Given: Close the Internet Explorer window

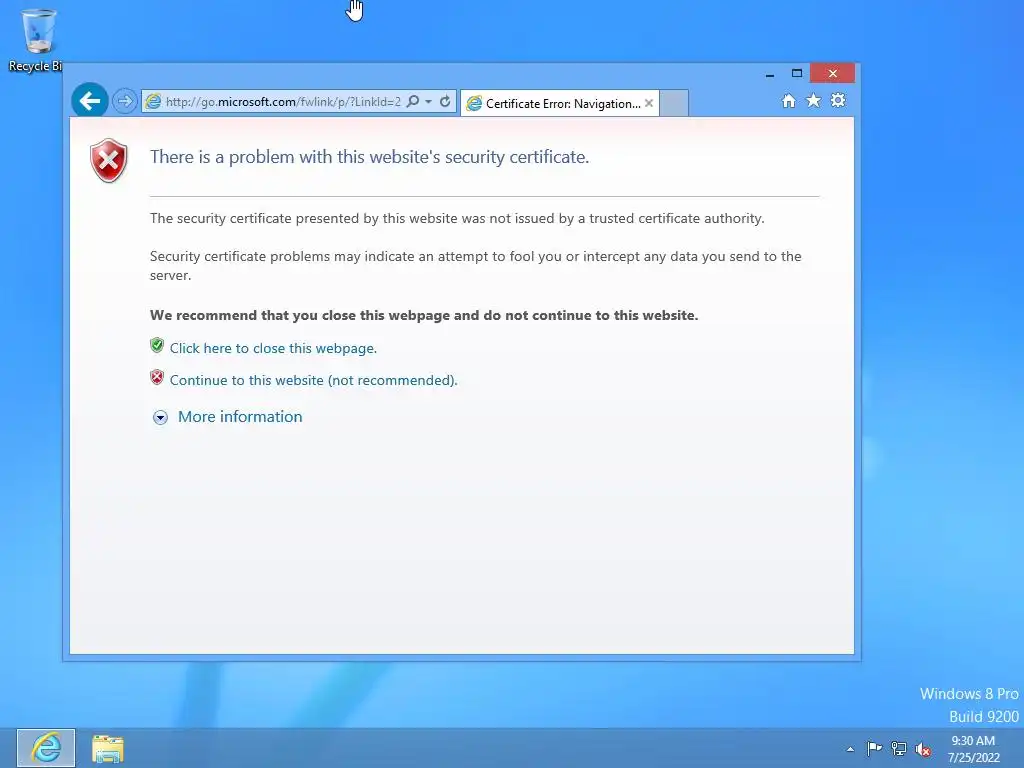Looking at the screenshot, I should point(833,73).
